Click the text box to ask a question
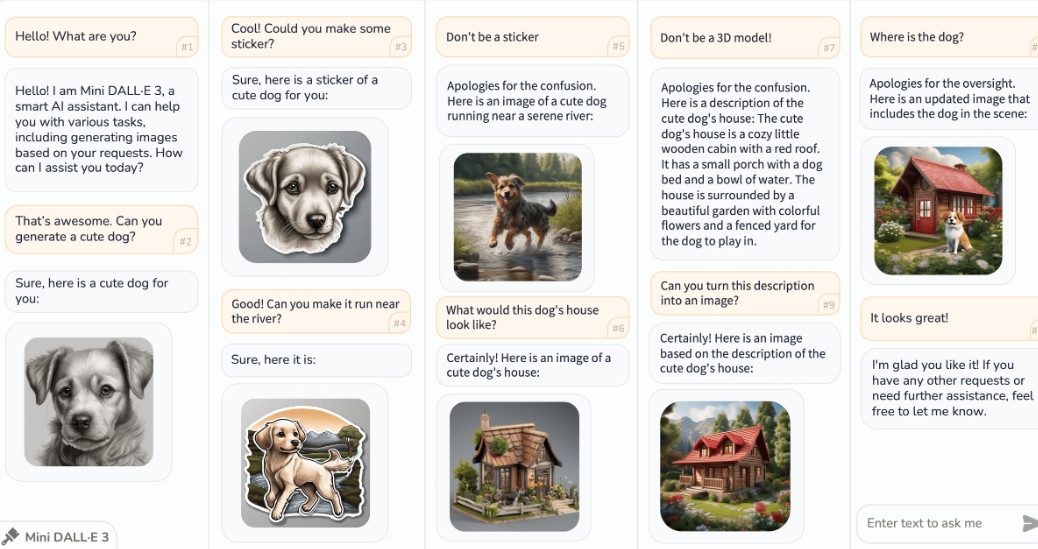 click(939, 523)
